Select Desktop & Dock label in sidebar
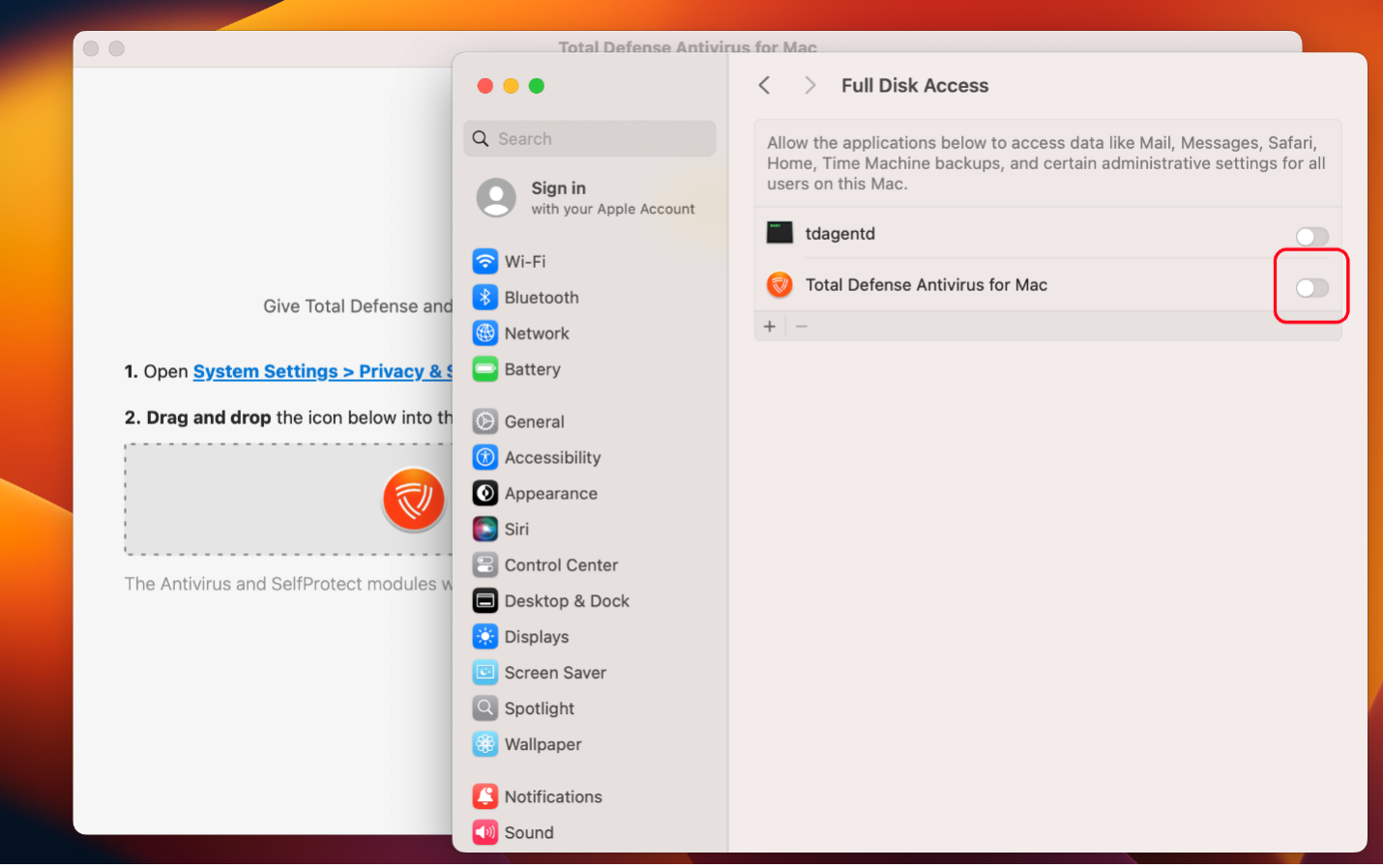The width and height of the screenshot is (1383, 868). click(567, 600)
